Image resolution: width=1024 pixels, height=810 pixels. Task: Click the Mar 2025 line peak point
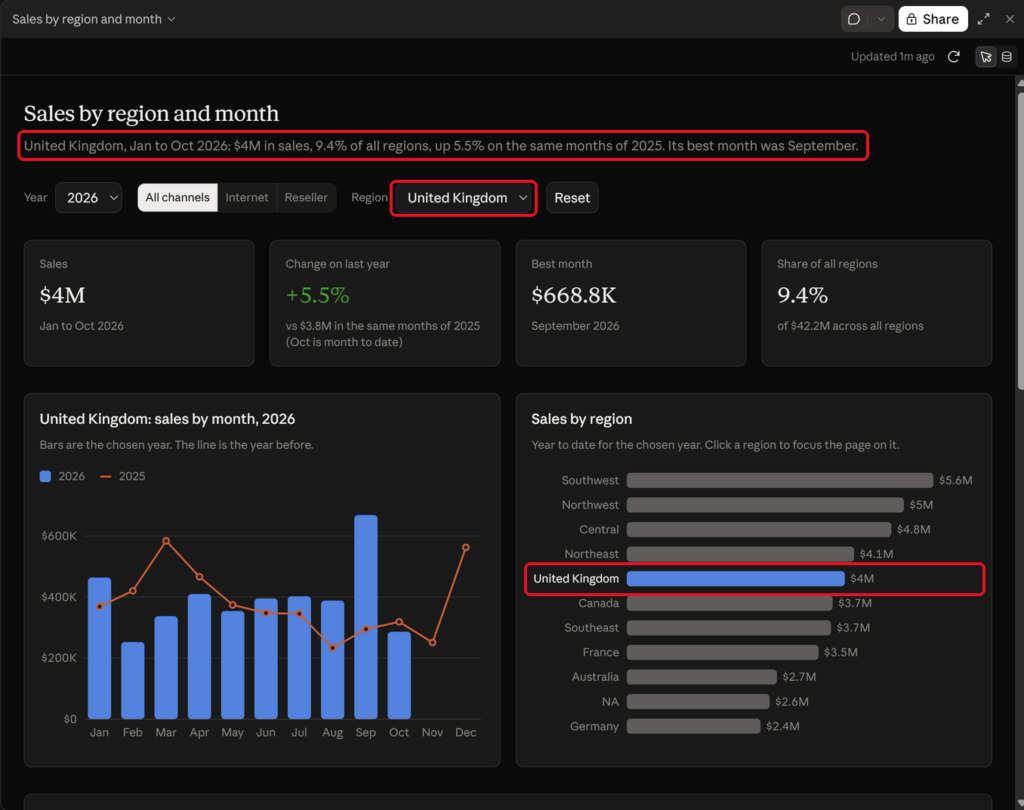coord(166,541)
